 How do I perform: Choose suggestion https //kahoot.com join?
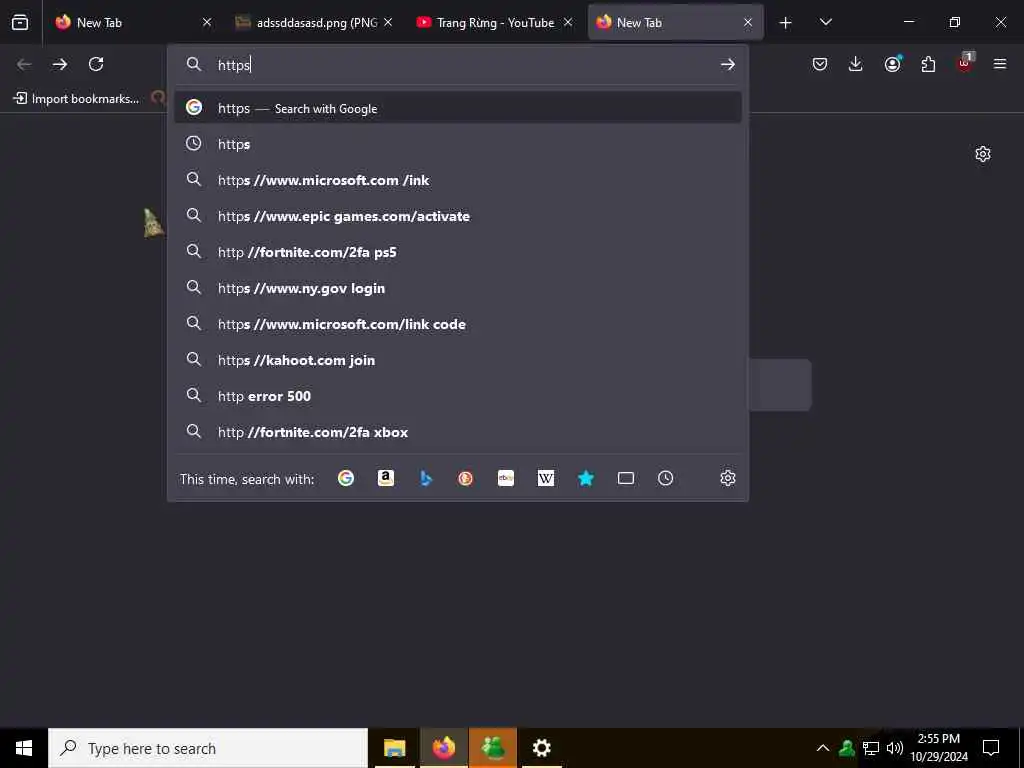(457, 360)
